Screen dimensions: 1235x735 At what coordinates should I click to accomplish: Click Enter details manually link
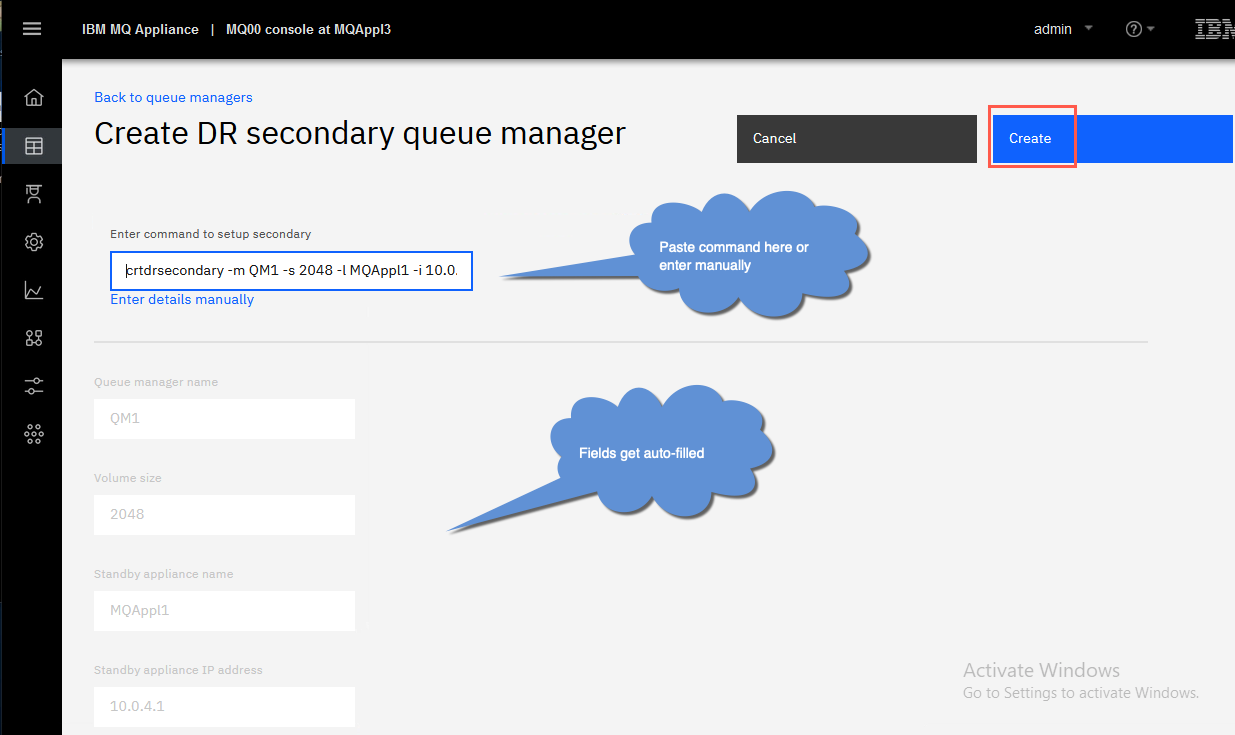coord(182,299)
